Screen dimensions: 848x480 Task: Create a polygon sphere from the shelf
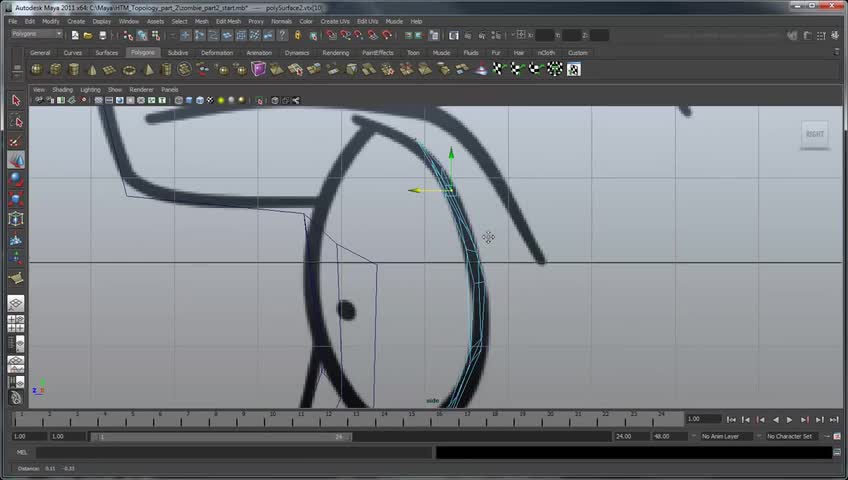37,69
